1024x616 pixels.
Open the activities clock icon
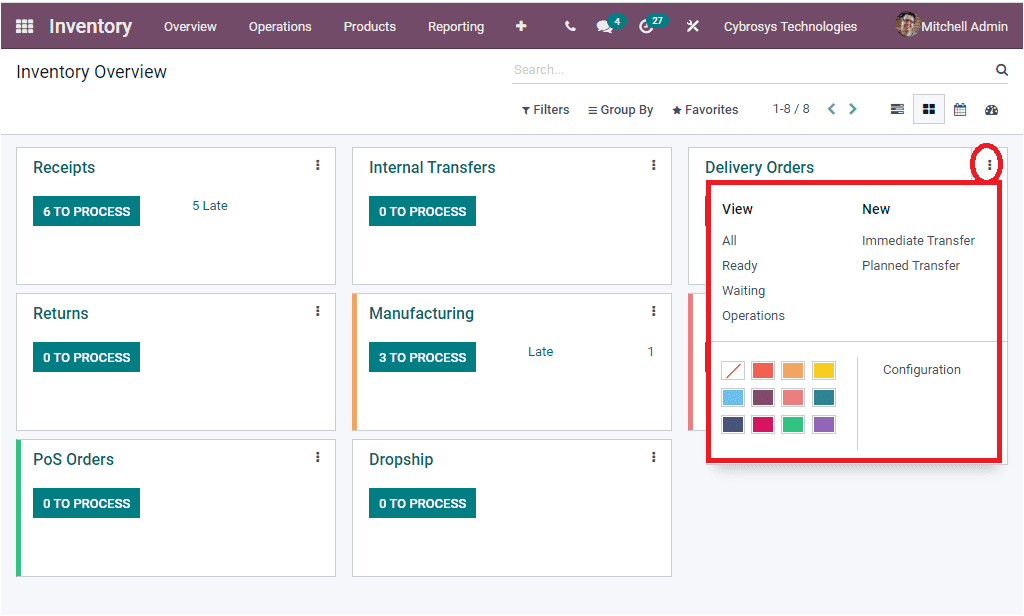(646, 26)
